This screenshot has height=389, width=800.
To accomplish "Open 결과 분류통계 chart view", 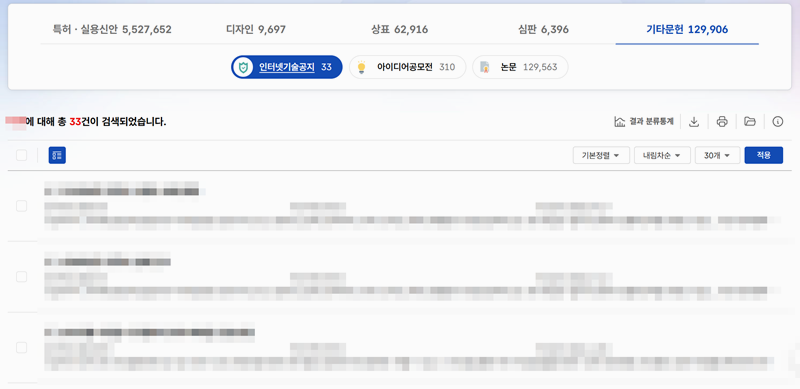I will point(643,121).
